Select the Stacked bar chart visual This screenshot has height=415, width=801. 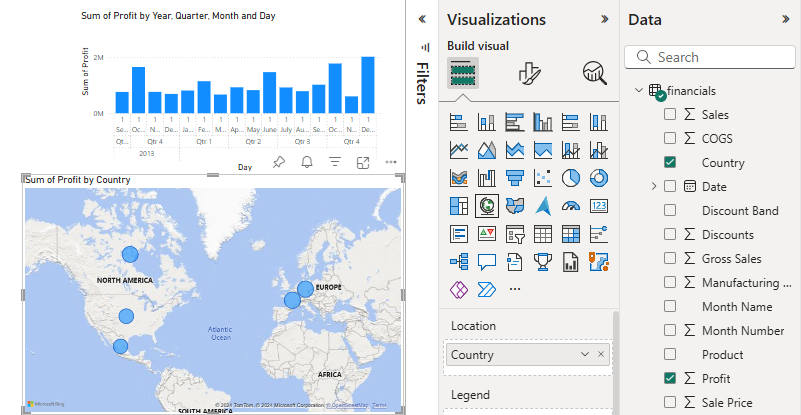click(459, 123)
